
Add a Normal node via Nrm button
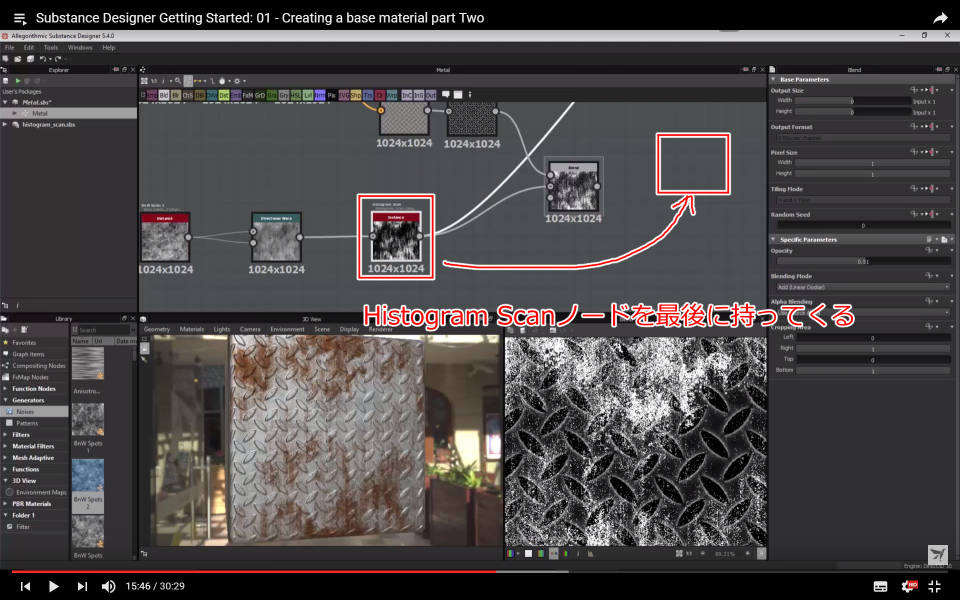320,96
